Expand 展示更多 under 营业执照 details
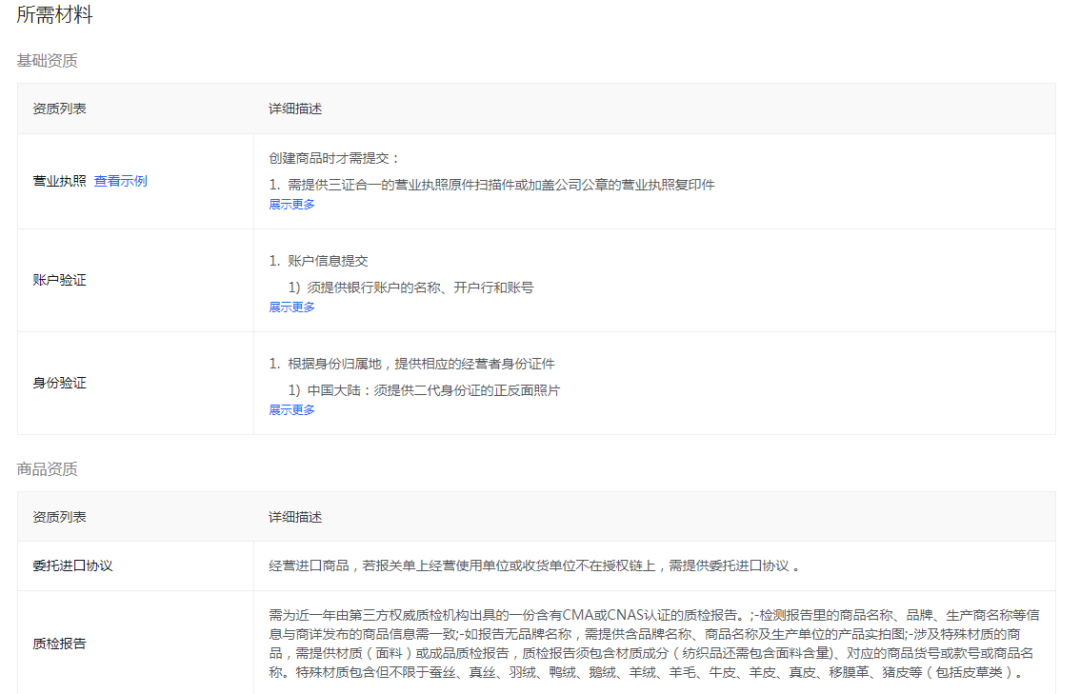The width and height of the screenshot is (1080, 694). [294, 204]
